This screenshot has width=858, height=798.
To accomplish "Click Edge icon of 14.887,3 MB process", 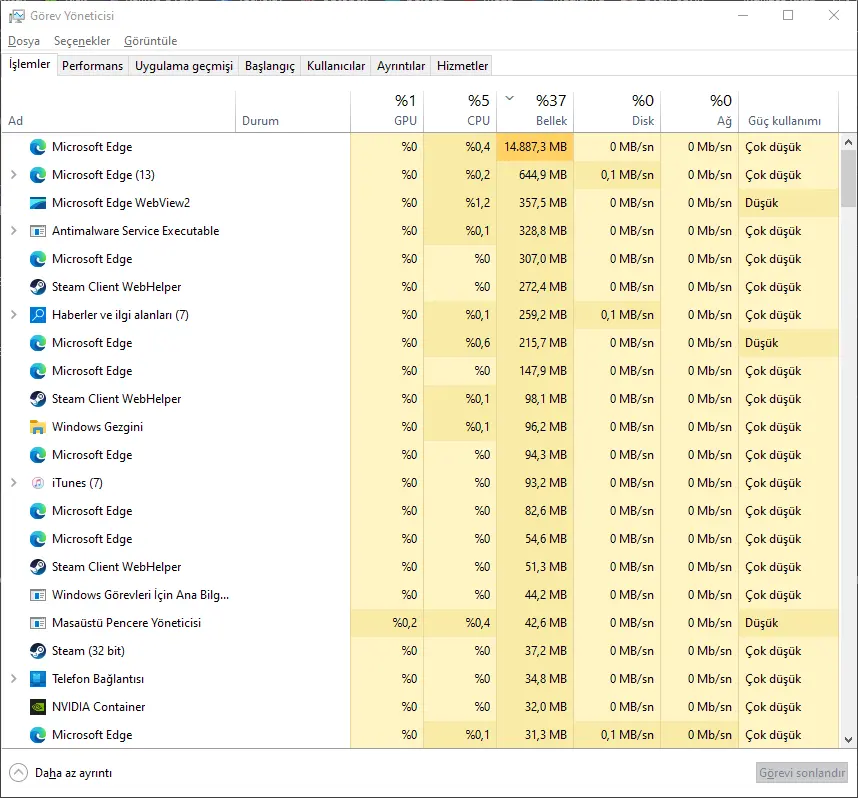I will [x=38, y=147].
